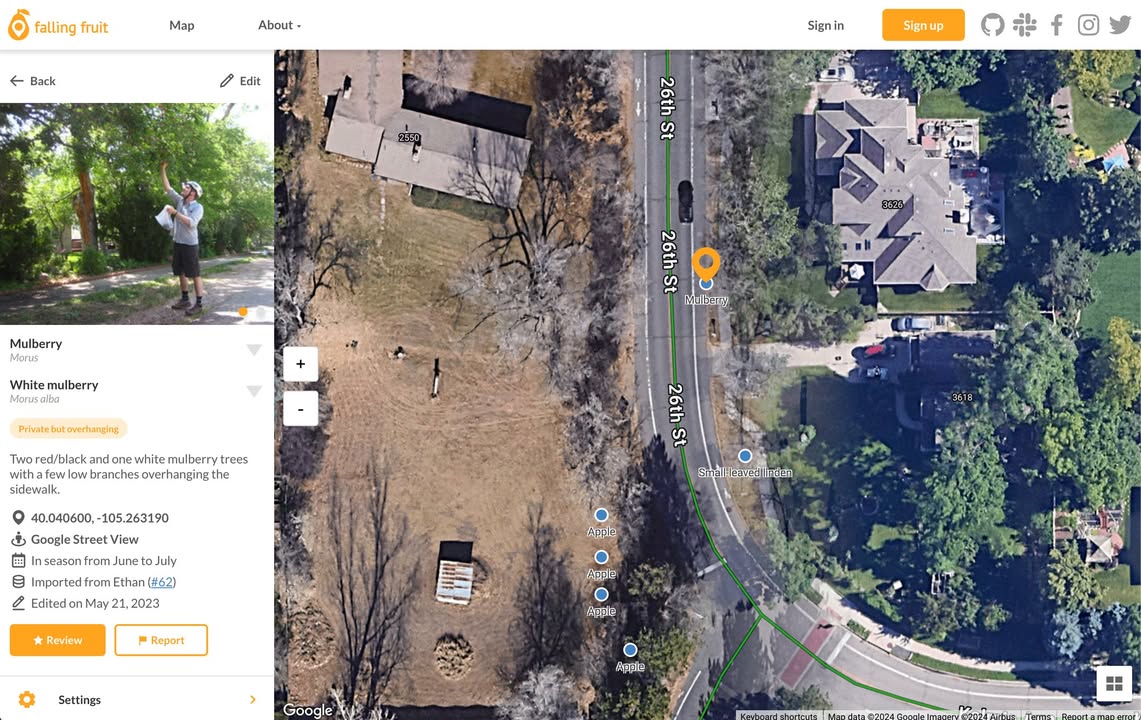Click the orange Sign up button

coord(923,25)
